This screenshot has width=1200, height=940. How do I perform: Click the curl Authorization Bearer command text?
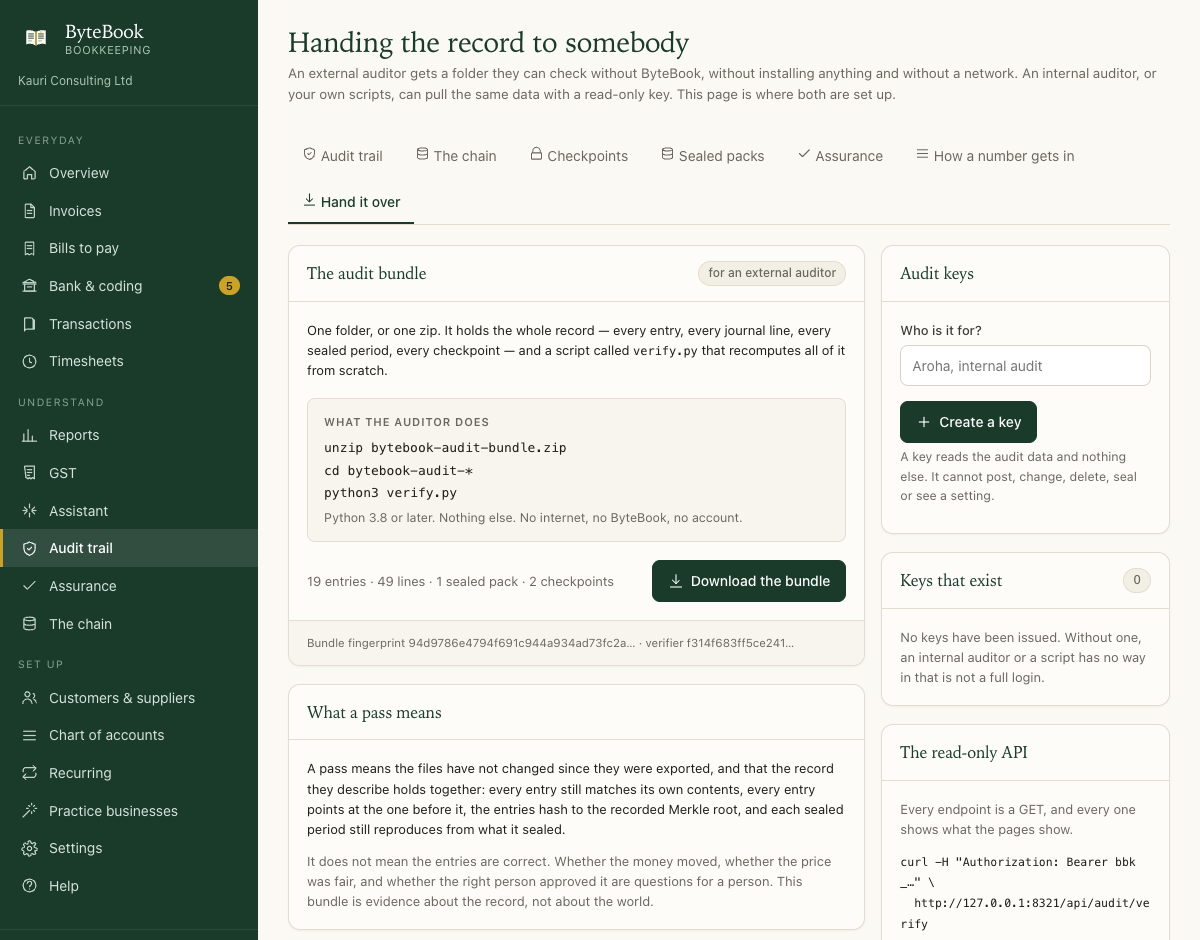tap(1018, 872)
